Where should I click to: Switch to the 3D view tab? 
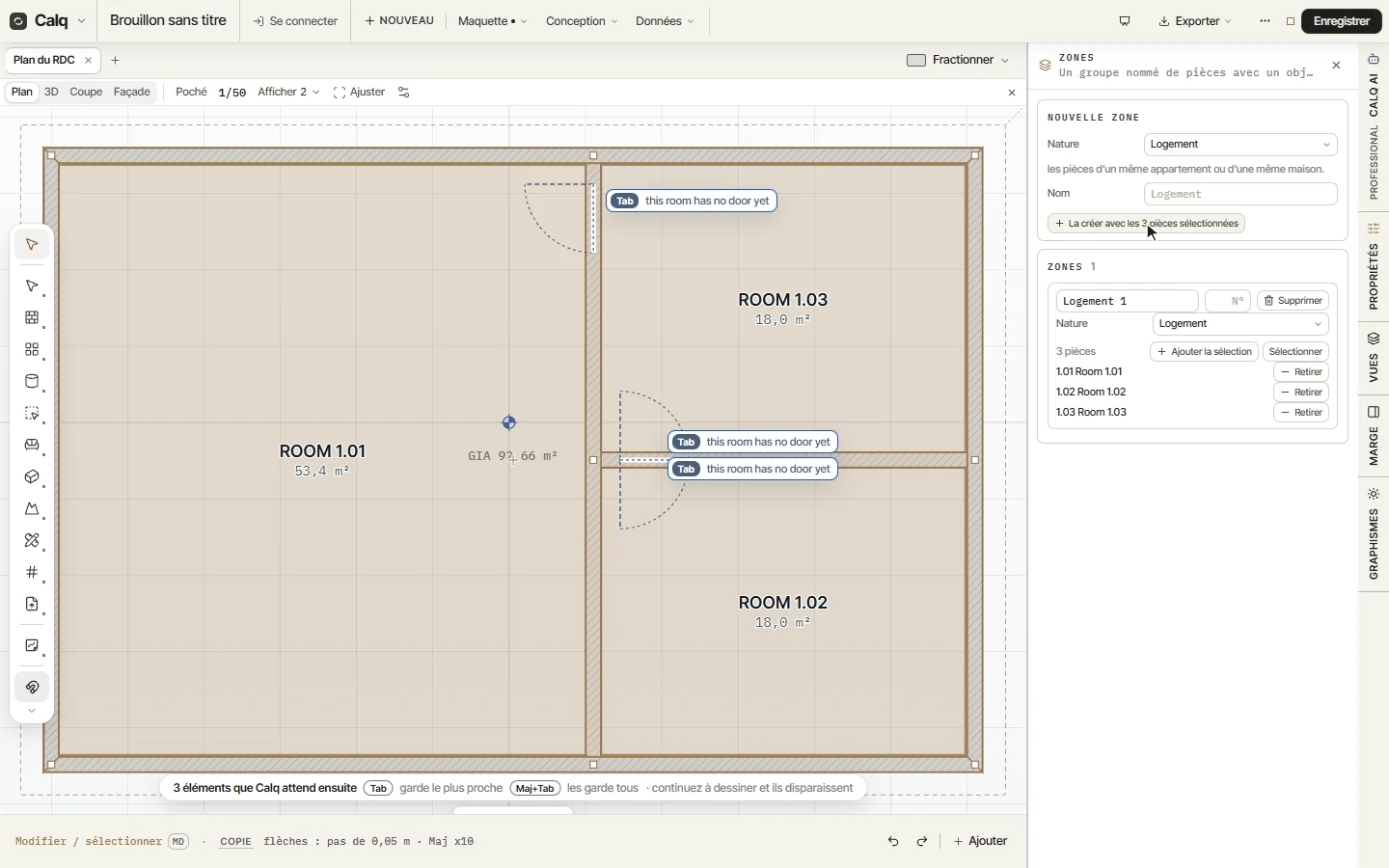pos(51,93)
